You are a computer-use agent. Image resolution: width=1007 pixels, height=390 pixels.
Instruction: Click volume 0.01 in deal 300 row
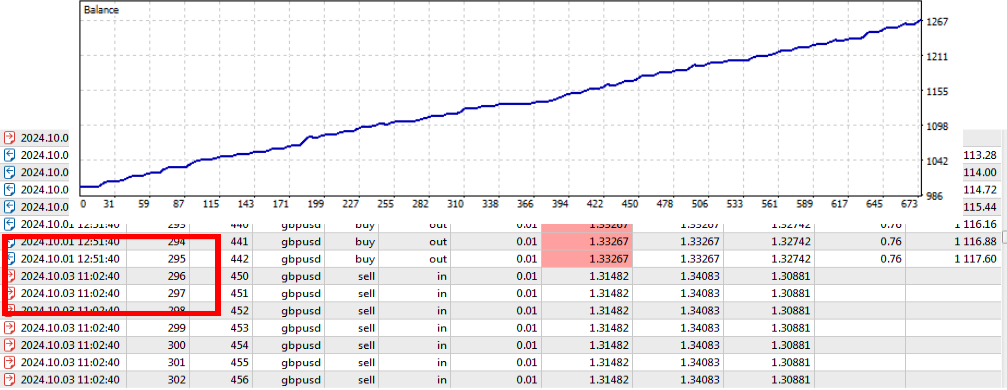527,345
